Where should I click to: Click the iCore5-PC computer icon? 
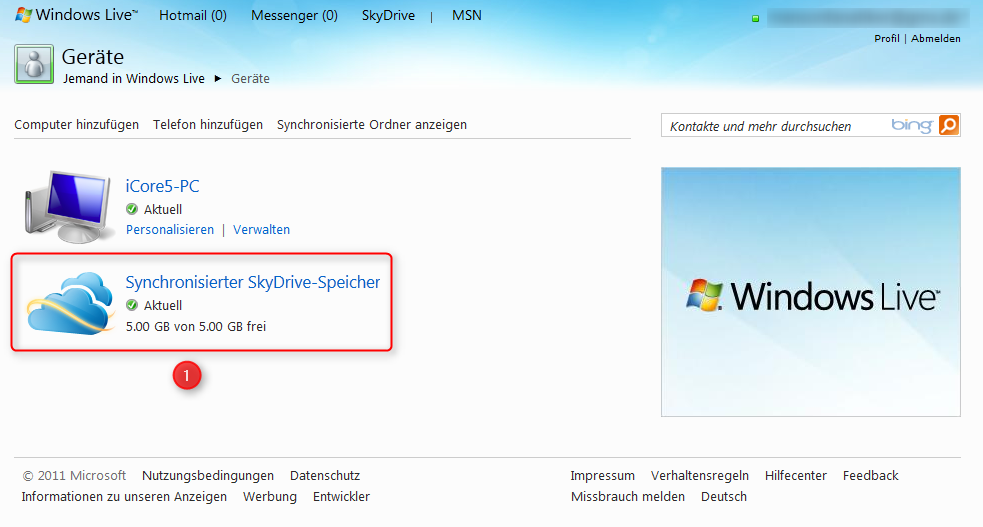[x=68, y=207]
